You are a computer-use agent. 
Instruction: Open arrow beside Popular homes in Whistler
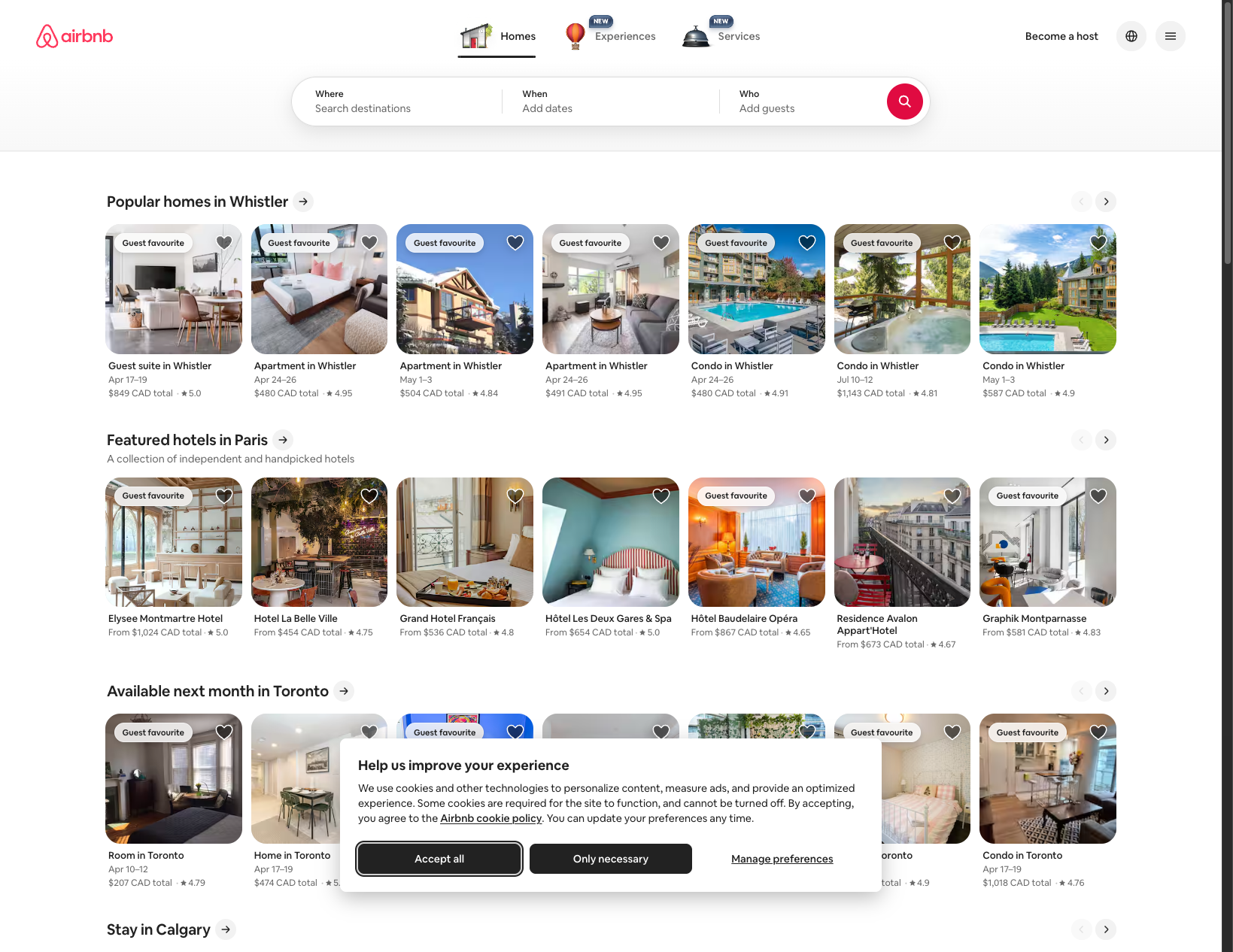click(303, 202)
